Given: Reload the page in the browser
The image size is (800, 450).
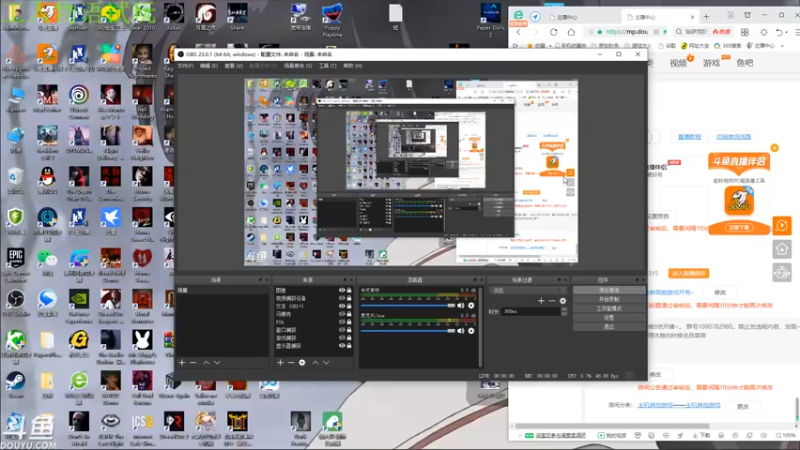Looking at the screenshot, I should (554, 32).
